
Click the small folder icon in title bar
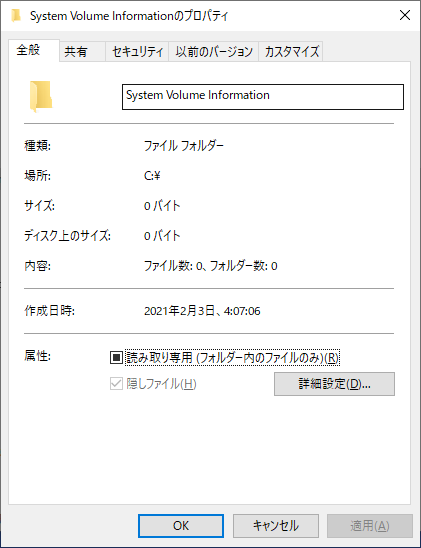pos(16,16)
